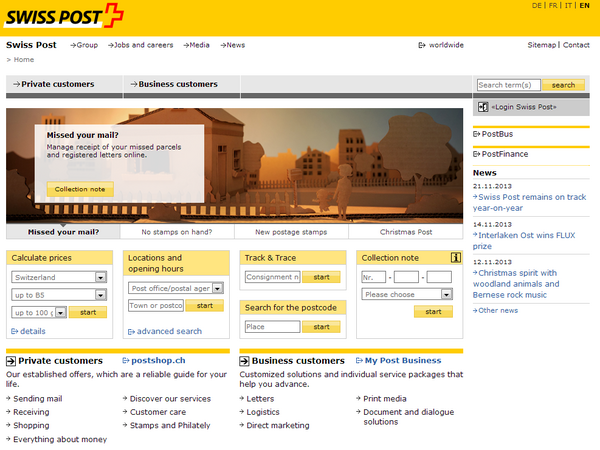Screen dimensions: 600x450
Task: Click start in Collection note box
Action: pos(433,311)
